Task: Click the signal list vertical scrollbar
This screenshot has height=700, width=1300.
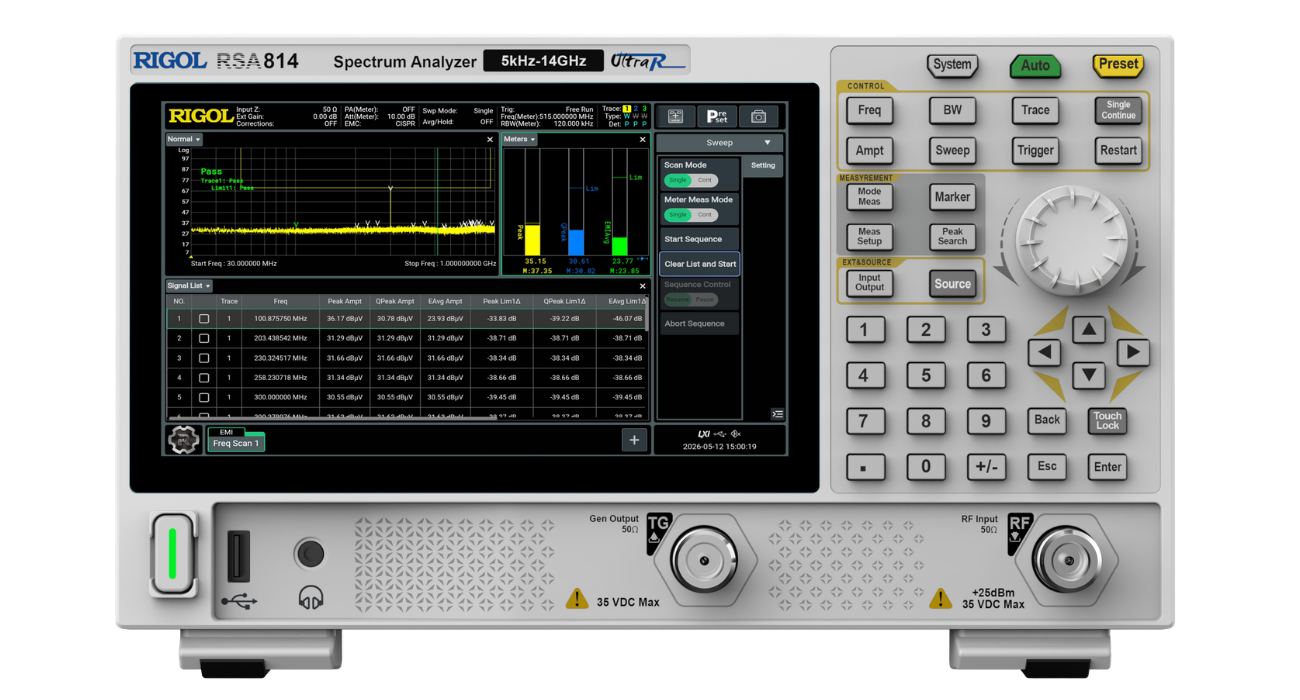Action: click(x=648, y=315)
